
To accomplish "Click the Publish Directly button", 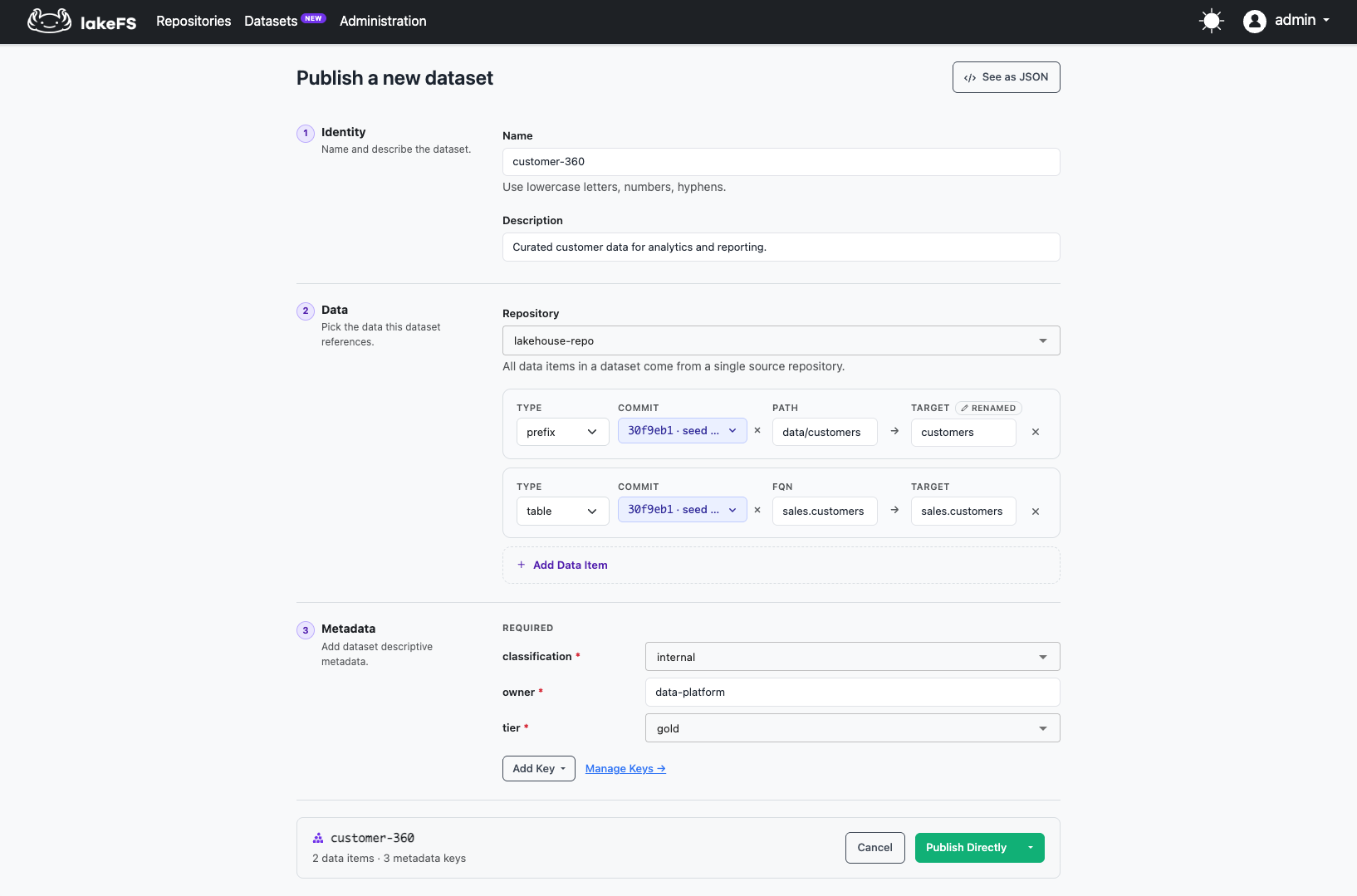I will (x=967, y=848).
